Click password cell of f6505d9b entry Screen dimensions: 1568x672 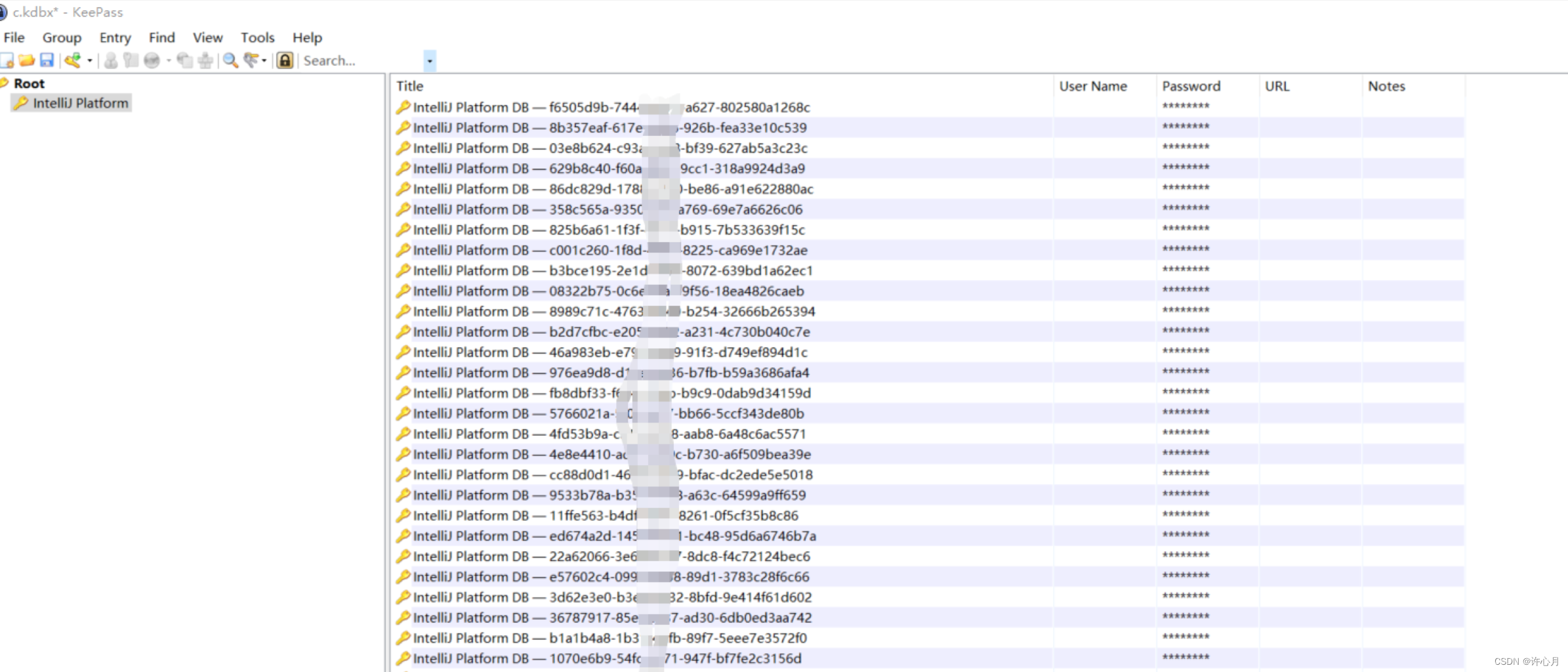pyautogui.click(x=1208, y=107)
